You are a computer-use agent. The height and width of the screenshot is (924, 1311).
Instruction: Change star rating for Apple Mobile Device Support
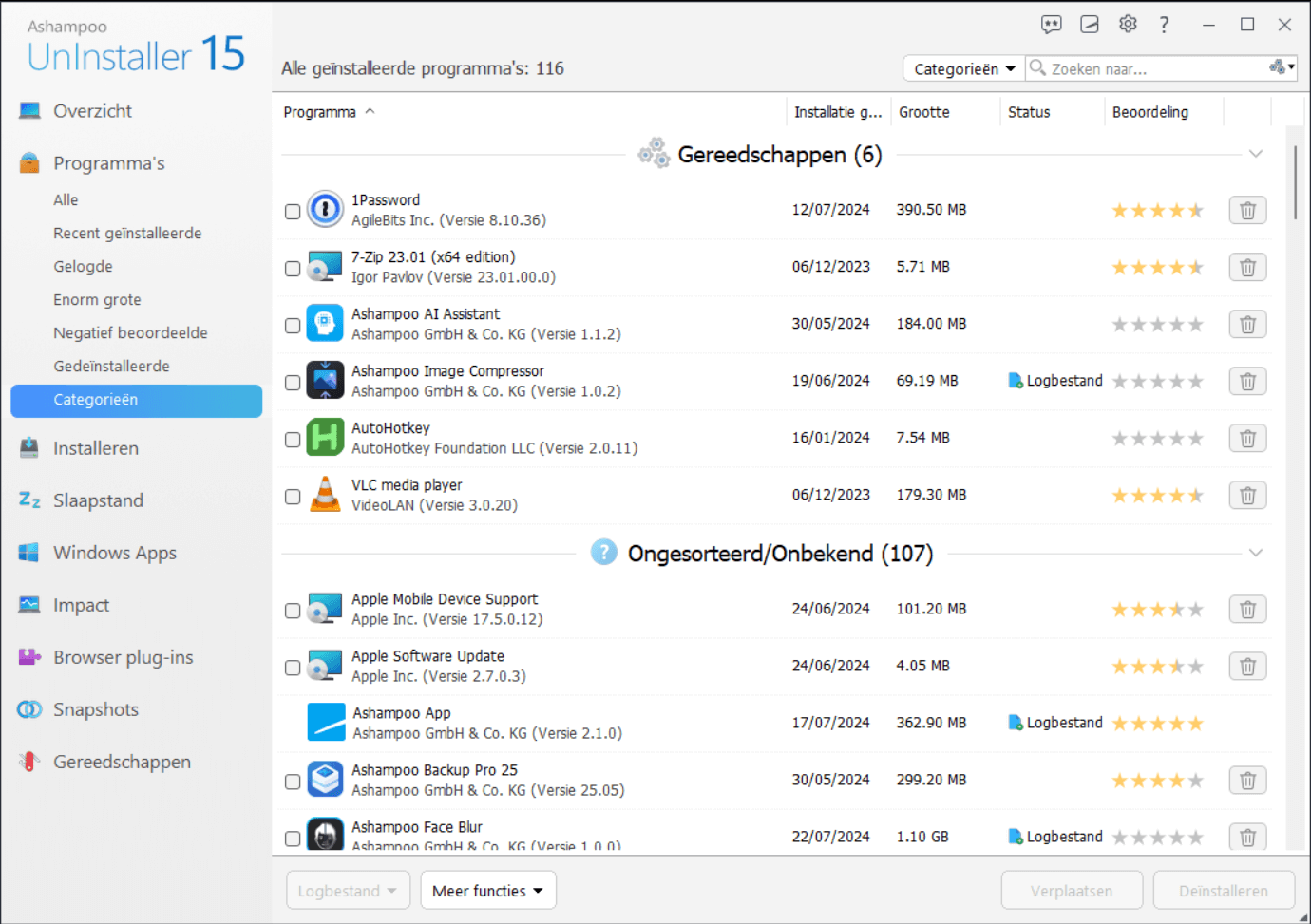[1157, 610]
